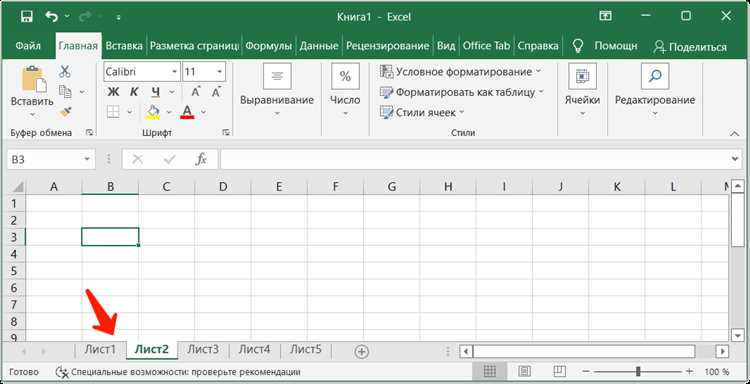Click the Insert Function fx icon
This screenshot has height=384, width=750.
pyautogui.click(x=201, y=160)
